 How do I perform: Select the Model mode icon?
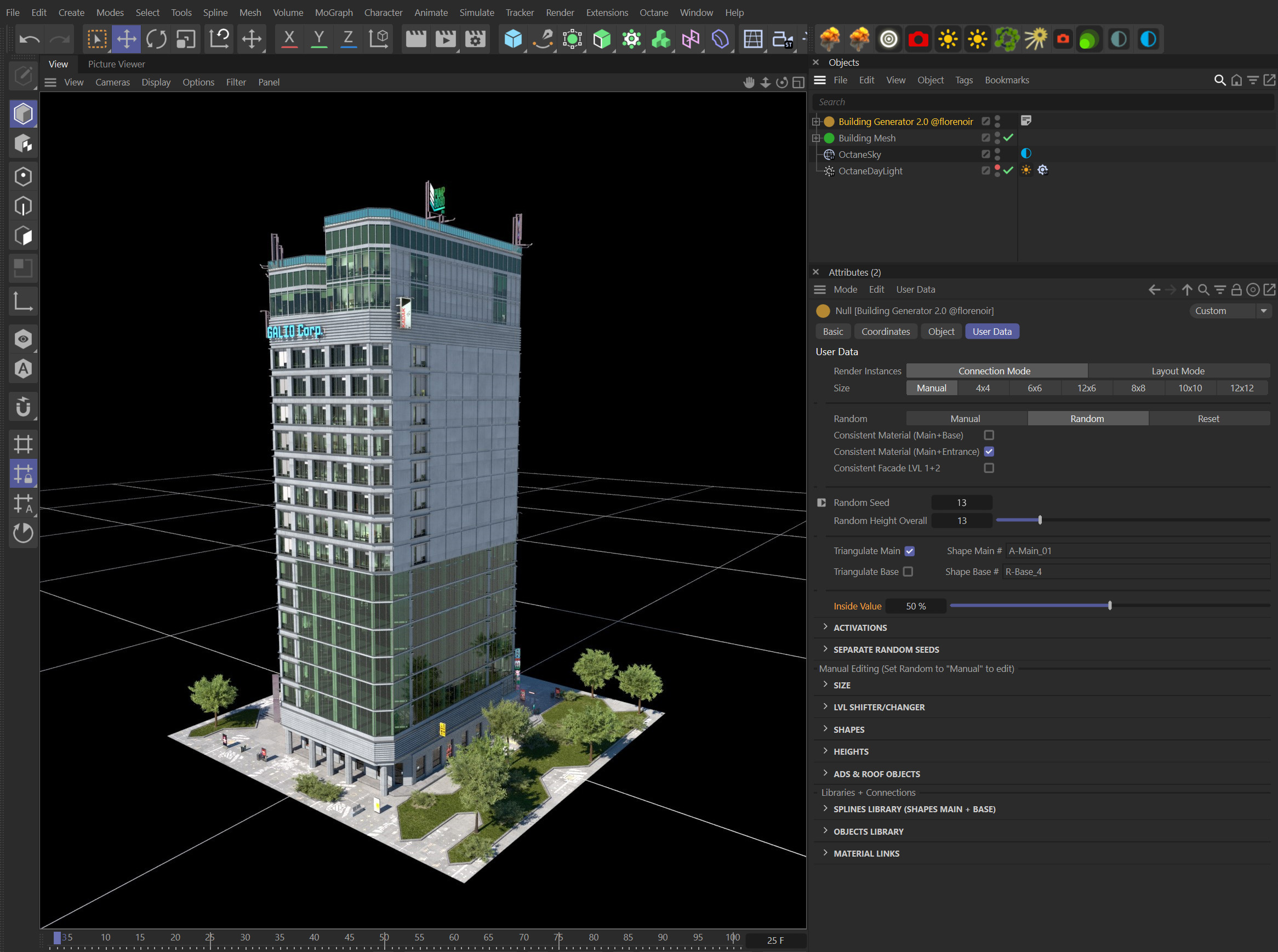[23, 113]
